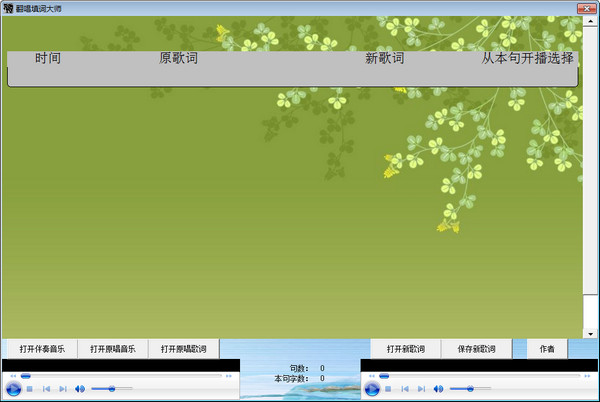Image resolution: width=600 pixels, height=402 pixels.
Task: Click 打开原唱音乐 button
Action: point(112,349)
